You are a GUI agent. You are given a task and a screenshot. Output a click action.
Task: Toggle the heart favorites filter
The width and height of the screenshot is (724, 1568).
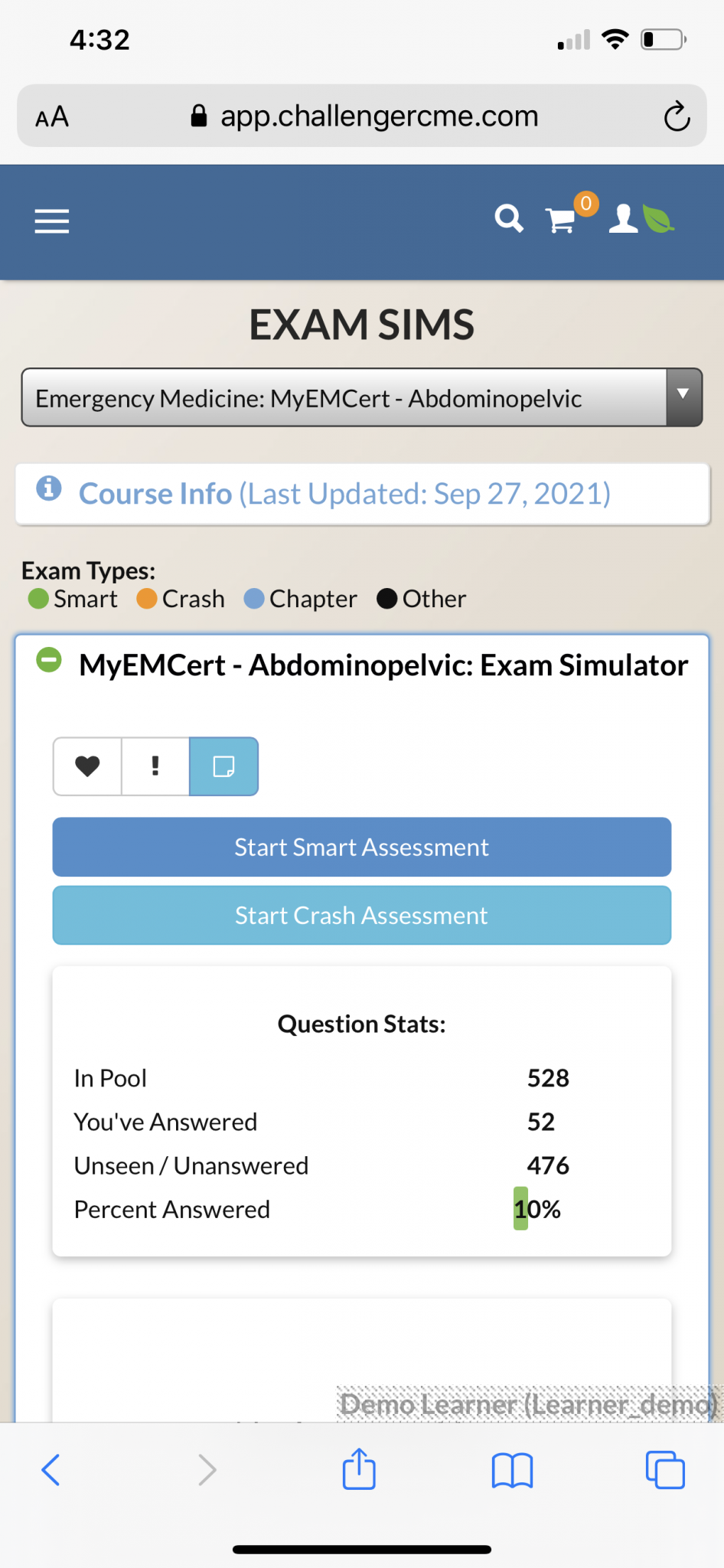[x=87, y=766]
